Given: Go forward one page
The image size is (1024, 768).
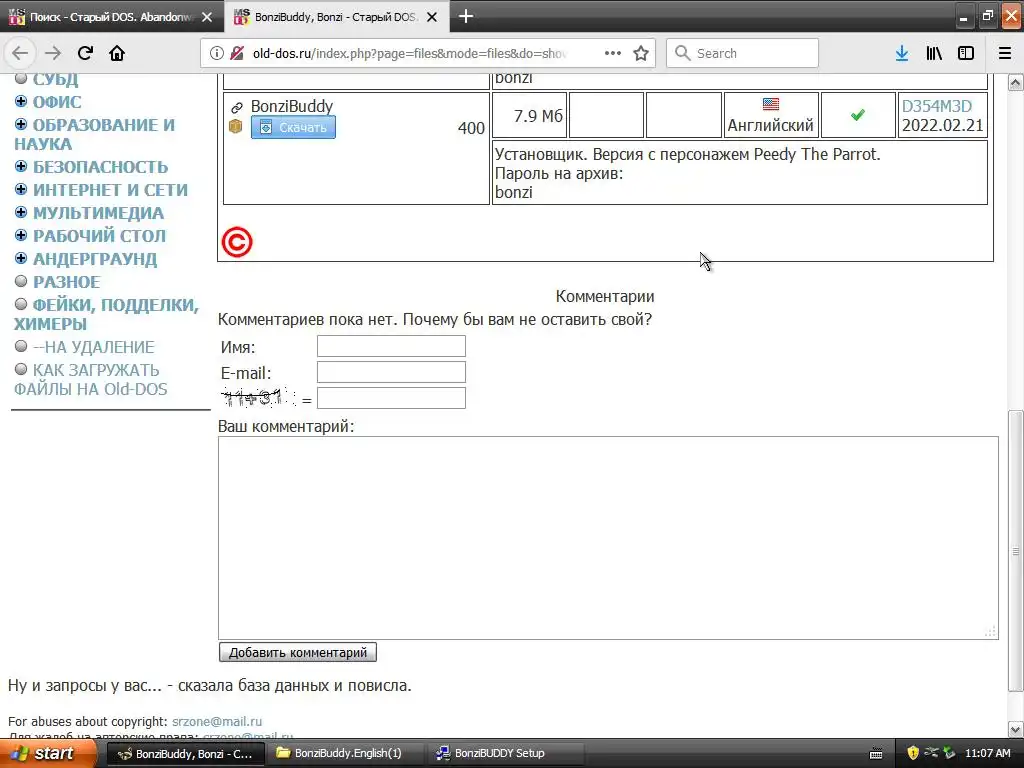Looking at the screenshot, I should pos(53,53).
